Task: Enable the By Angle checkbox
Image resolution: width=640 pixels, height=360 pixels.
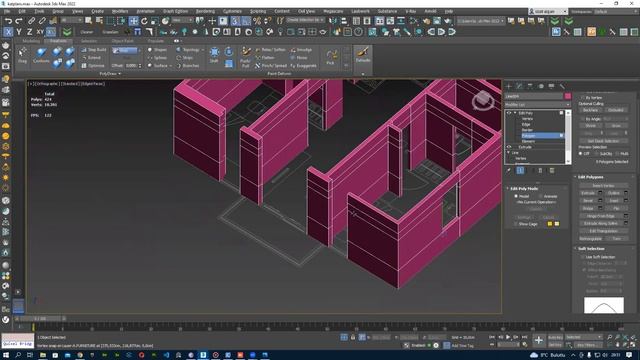Action: pos(582,119)
